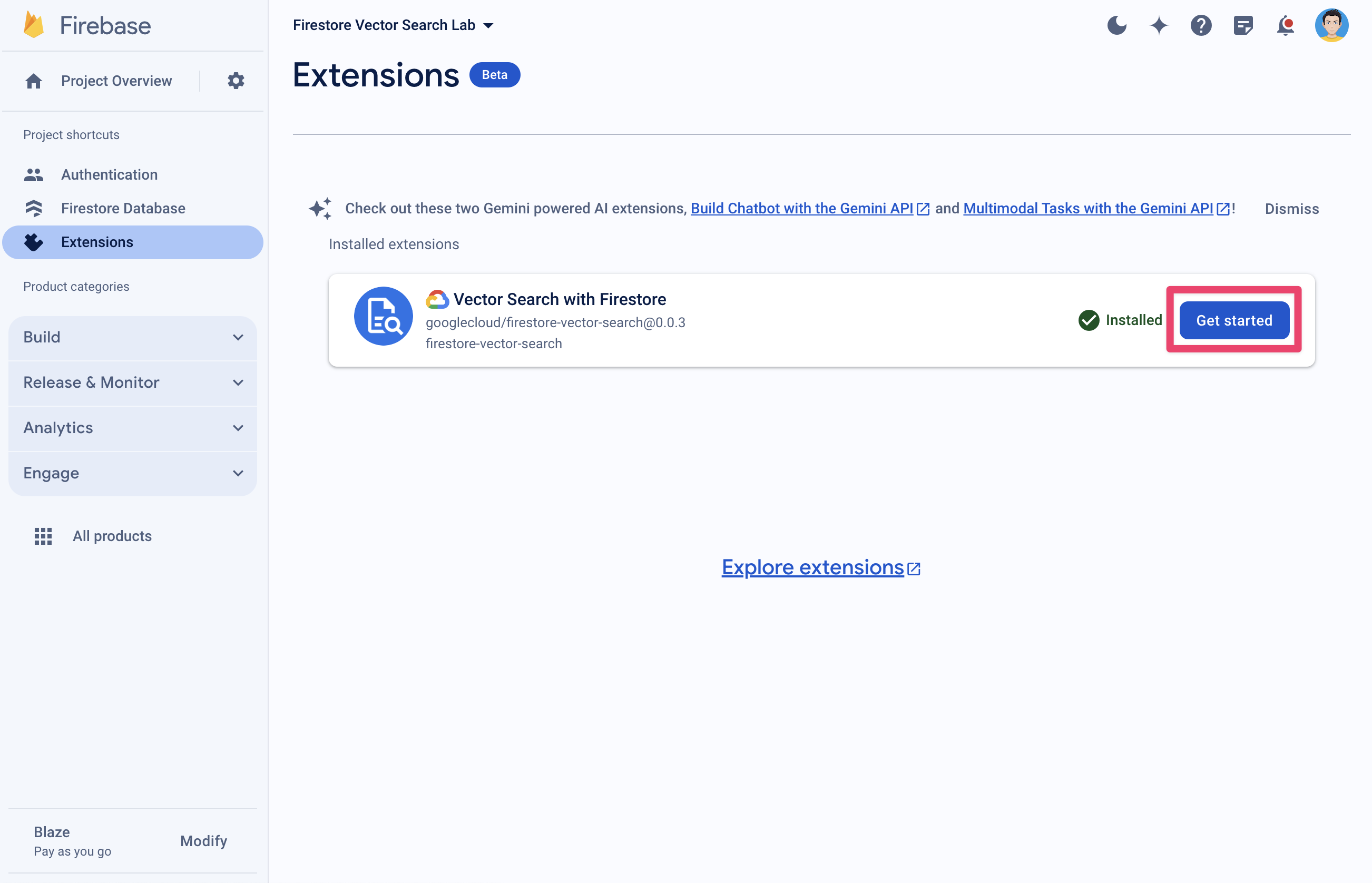
Task: Expand the Analytics product category
Action: 134,428
